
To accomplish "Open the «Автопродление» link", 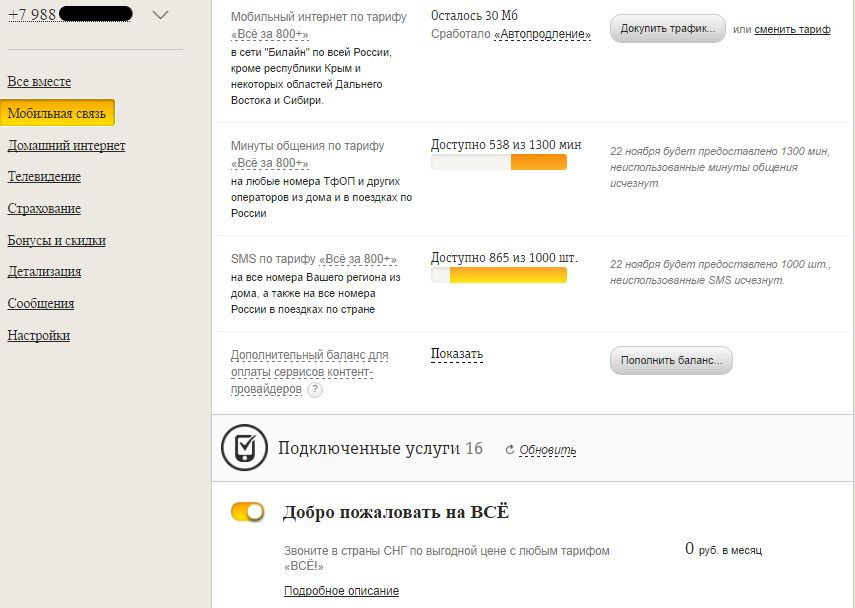I will (542, 34).
